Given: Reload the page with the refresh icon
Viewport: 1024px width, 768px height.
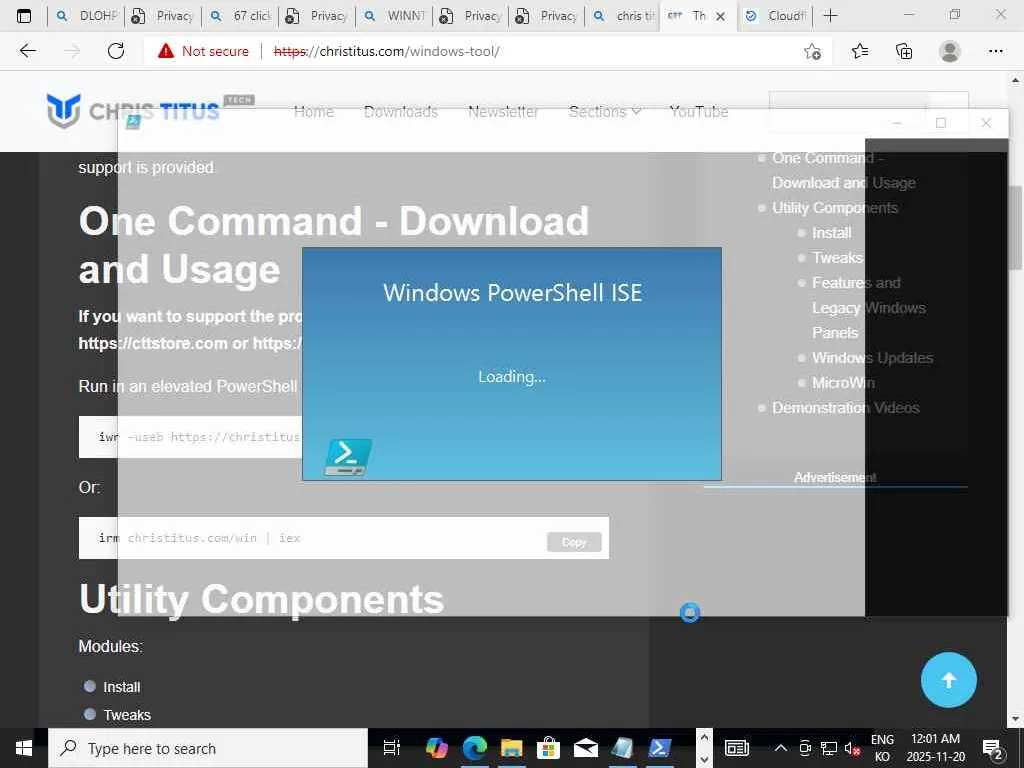Looking at the screenshot, I should pyautogui.click(x=116, y=51).
